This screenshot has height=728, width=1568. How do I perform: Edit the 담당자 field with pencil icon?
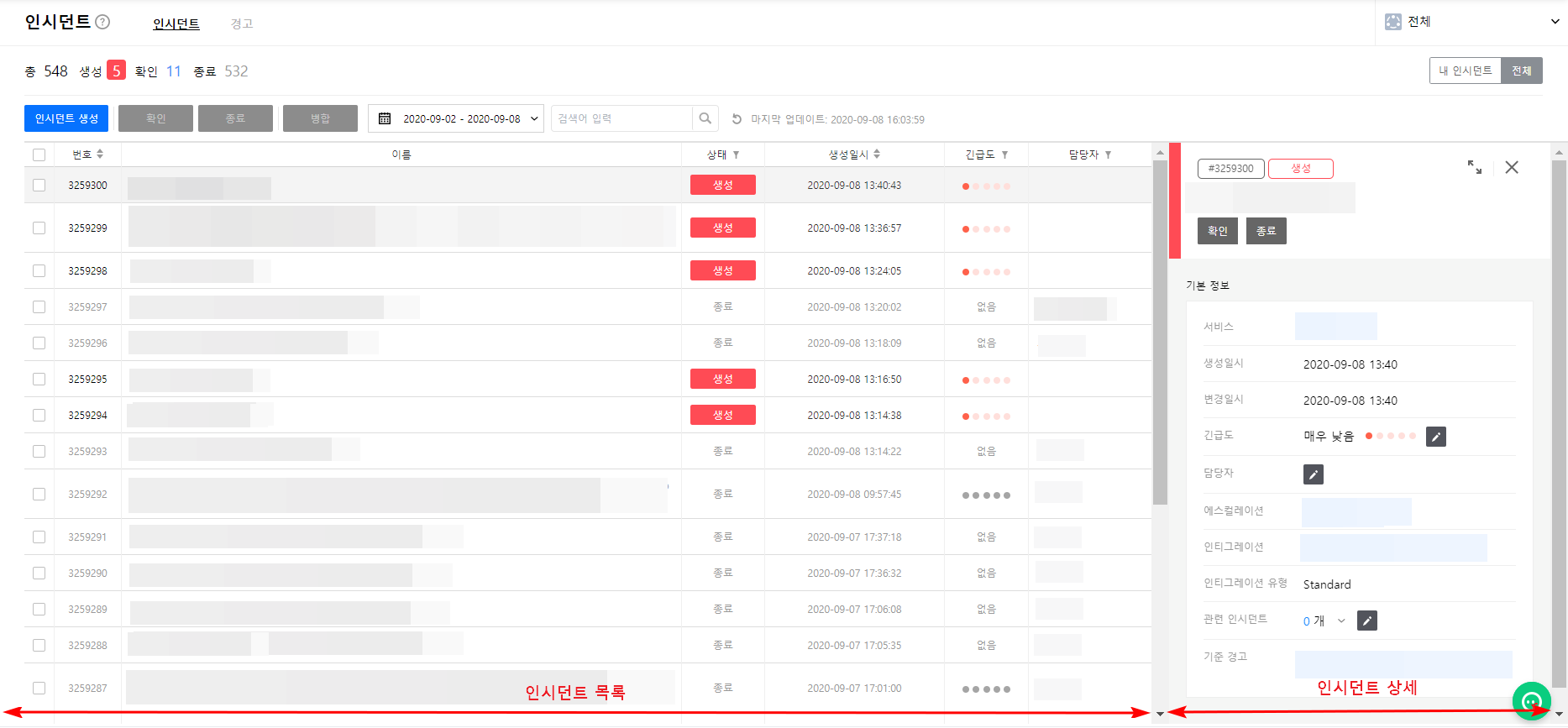point(1313,474)
